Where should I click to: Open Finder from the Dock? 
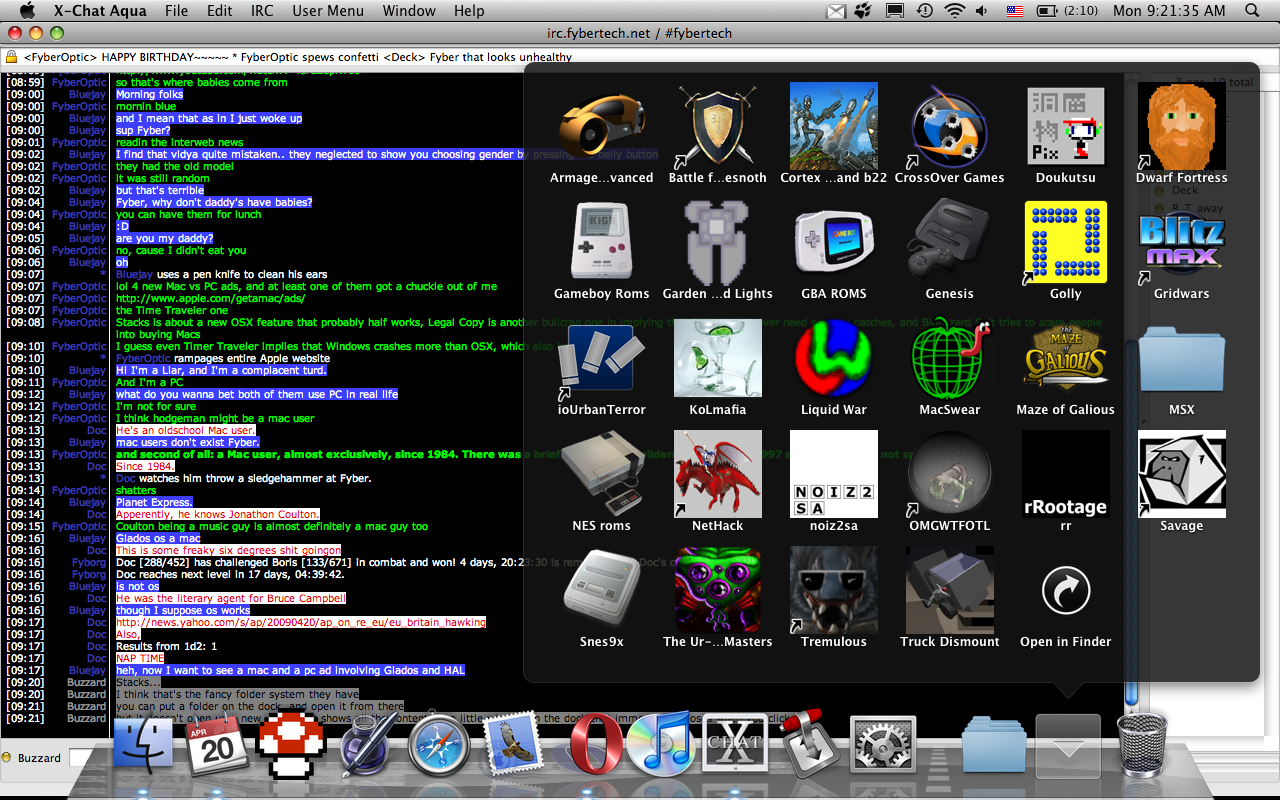pos(143,745)
